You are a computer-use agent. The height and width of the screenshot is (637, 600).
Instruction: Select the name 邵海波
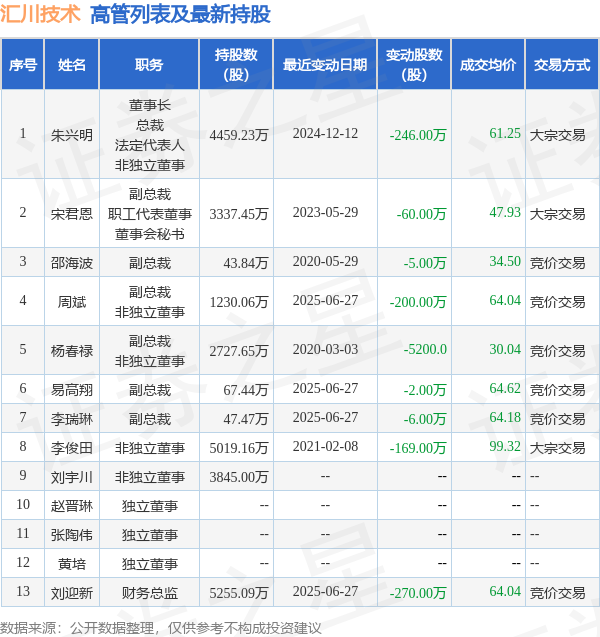click(x=71, y=263)
